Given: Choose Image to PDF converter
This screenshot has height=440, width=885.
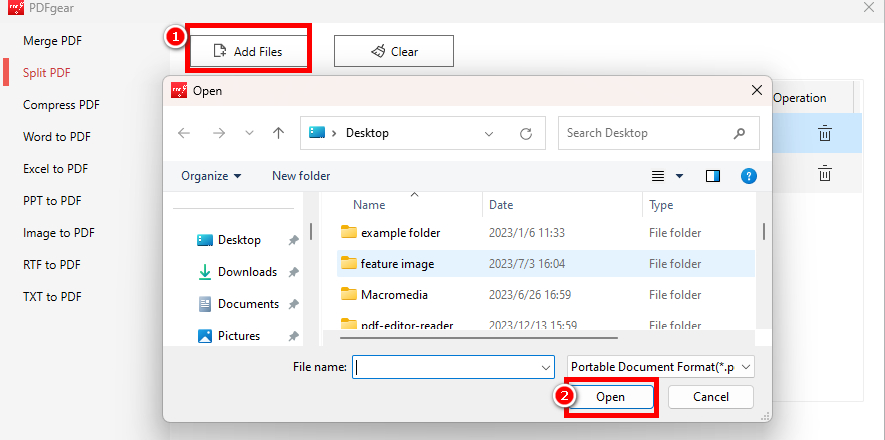Looking at the screenshot, I should (x=59, y=233).
